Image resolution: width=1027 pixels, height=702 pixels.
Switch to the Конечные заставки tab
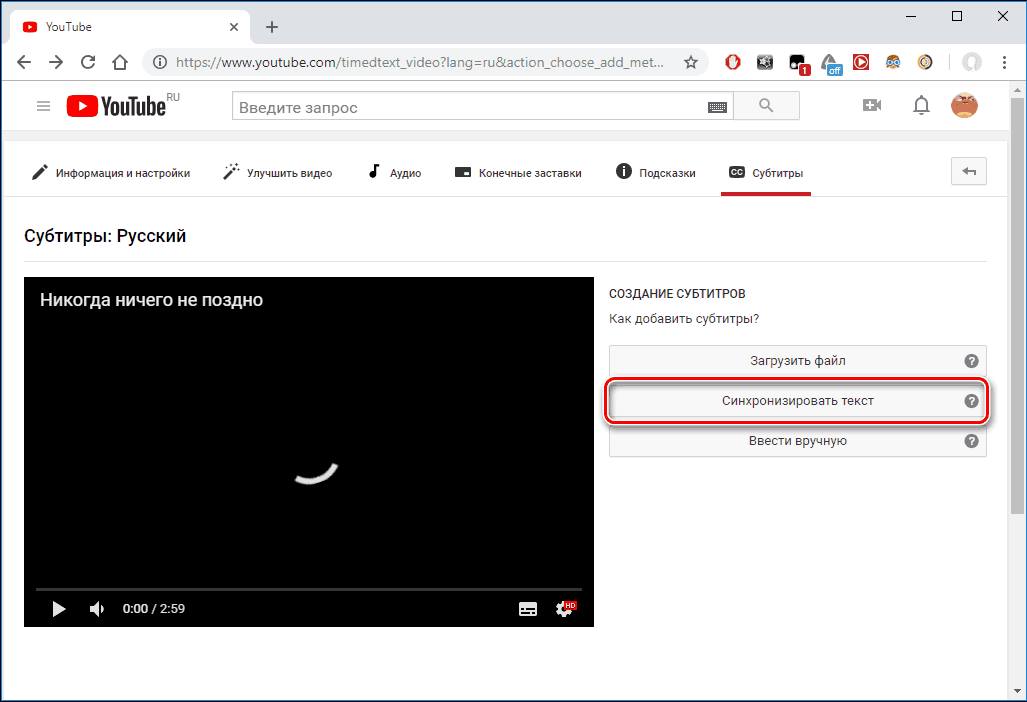point(517,173)
